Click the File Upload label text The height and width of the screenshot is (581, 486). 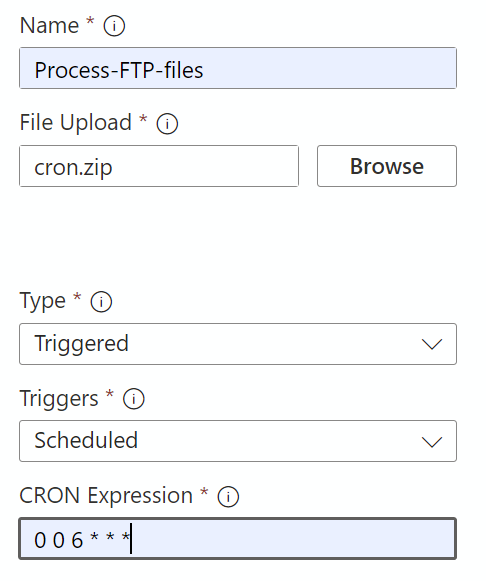[x=76, y=123]
